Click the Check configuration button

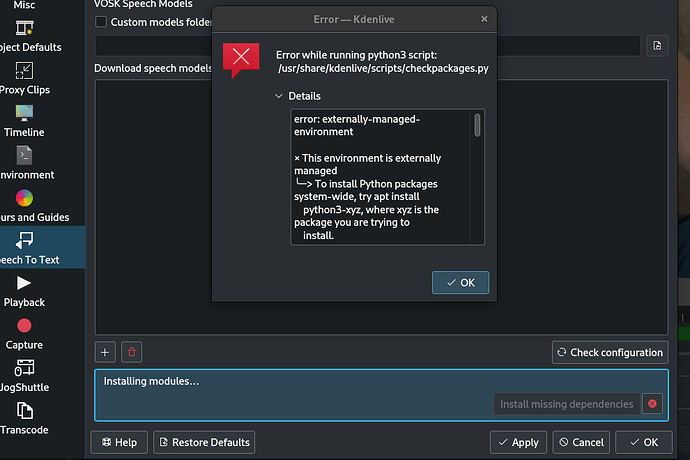610,353
